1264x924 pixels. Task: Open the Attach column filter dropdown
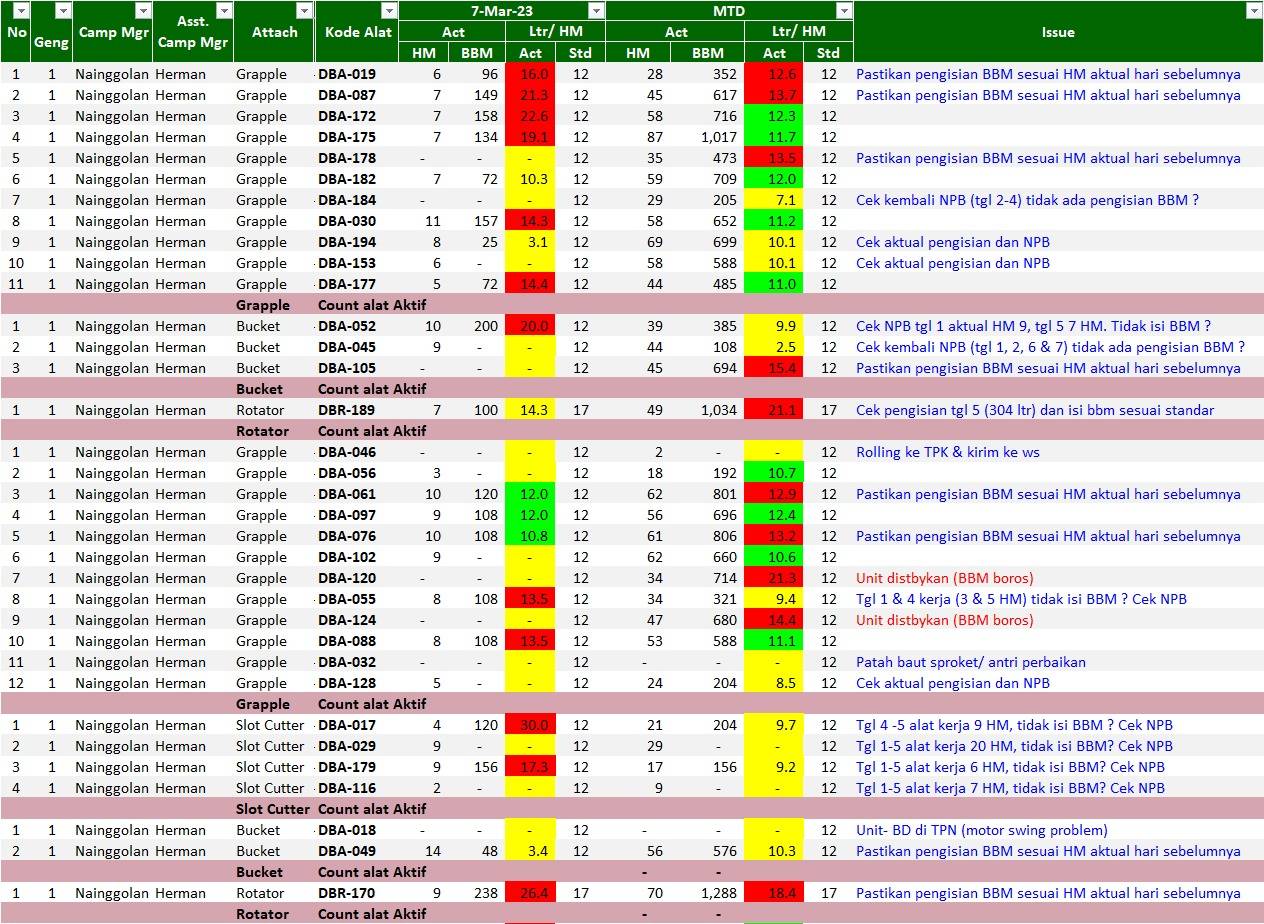(x=306, y=11)
